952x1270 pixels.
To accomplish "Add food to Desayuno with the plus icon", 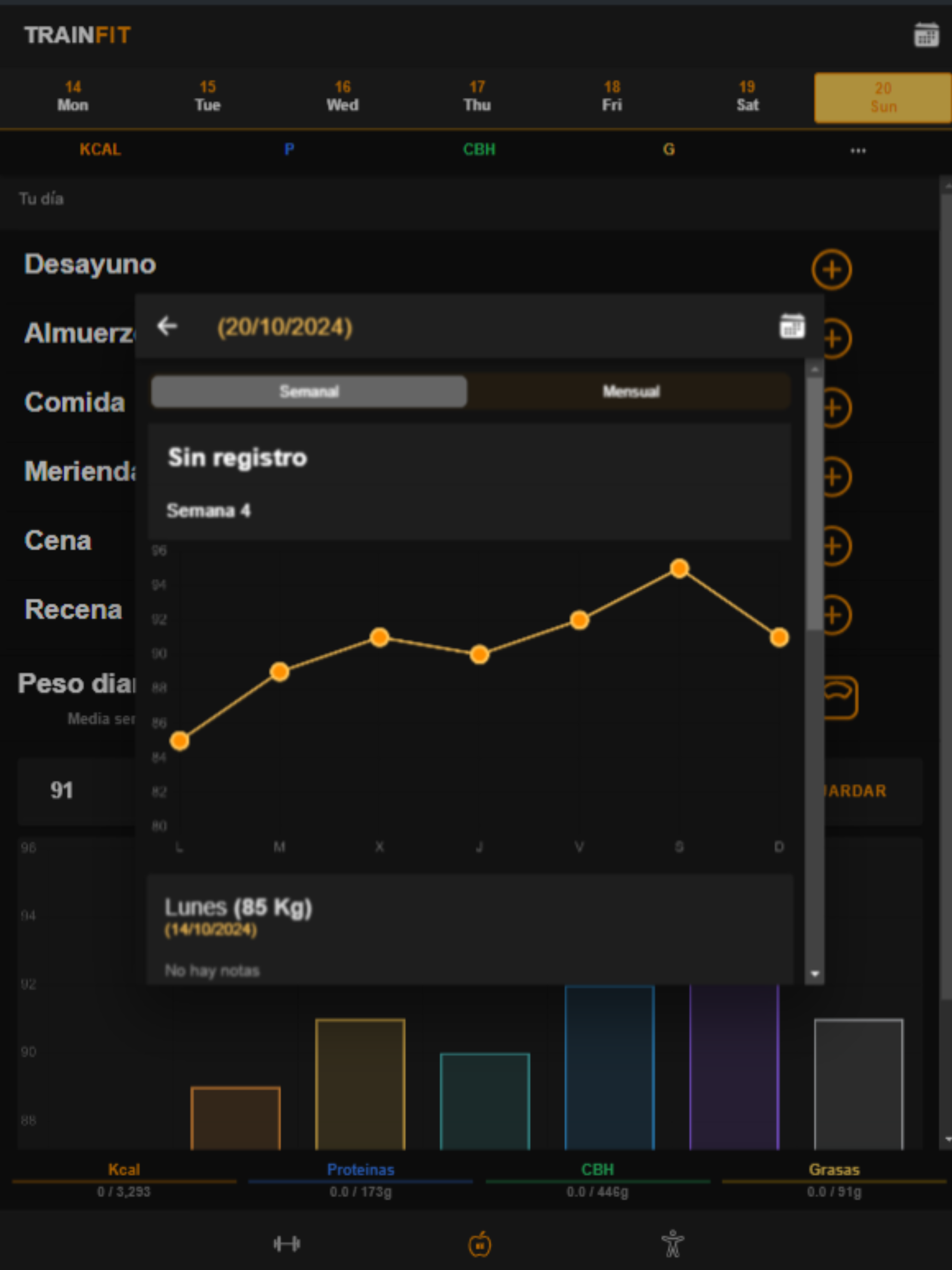I will pyautogui.click(x=831, y=269).
